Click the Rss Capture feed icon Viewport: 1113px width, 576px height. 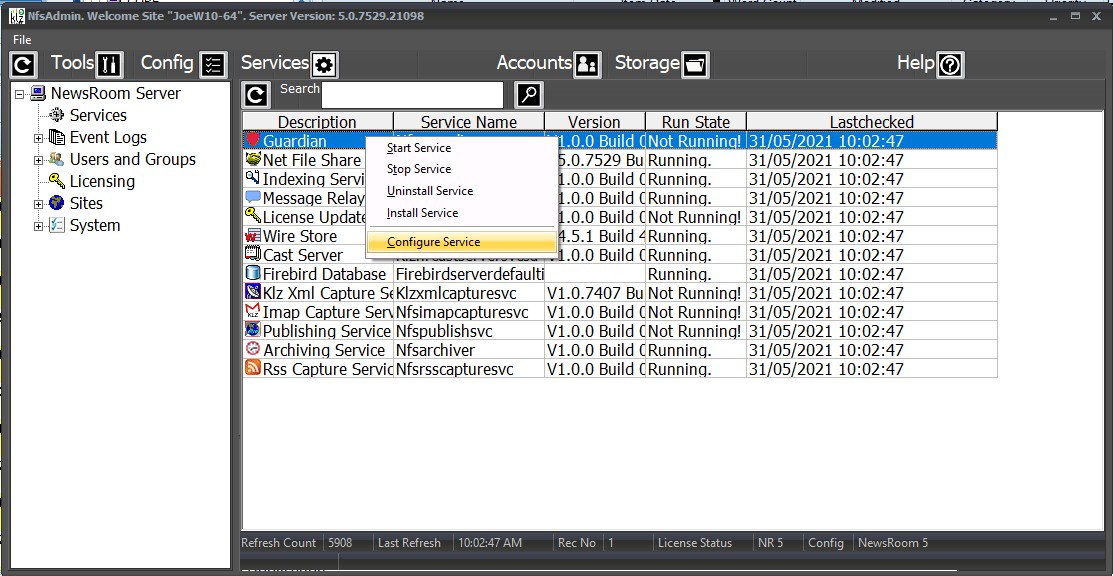(253, 368)
